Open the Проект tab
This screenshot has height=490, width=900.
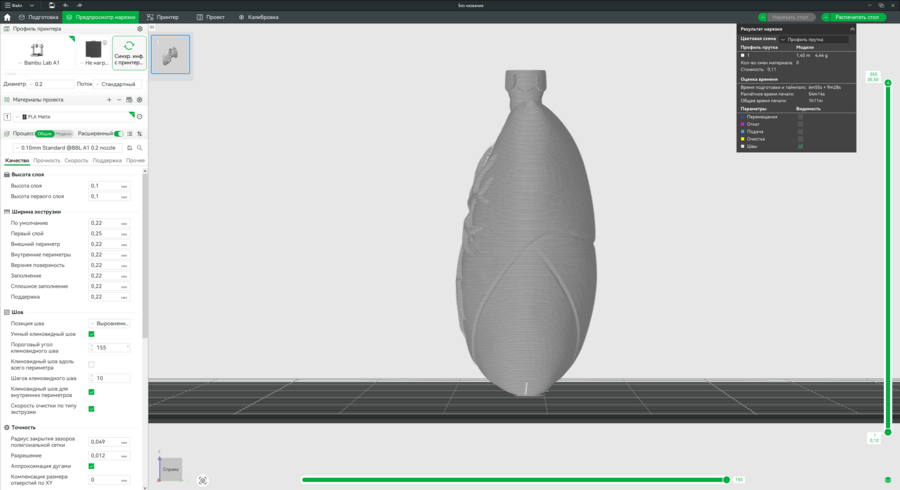211,17
